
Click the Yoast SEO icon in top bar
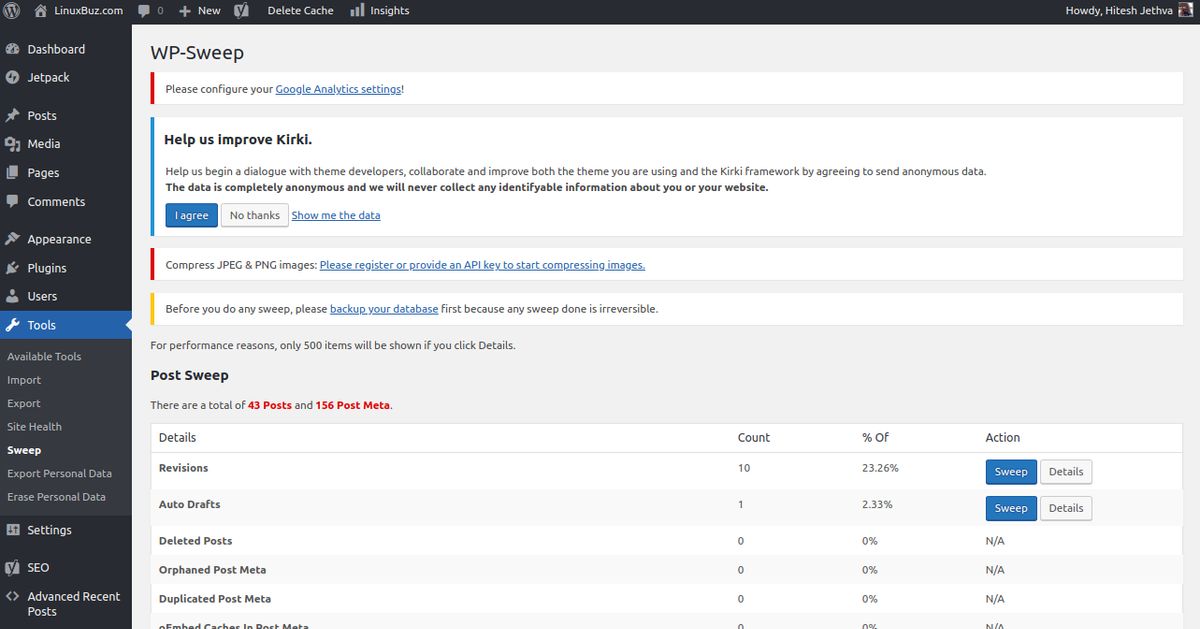[241, 11]
